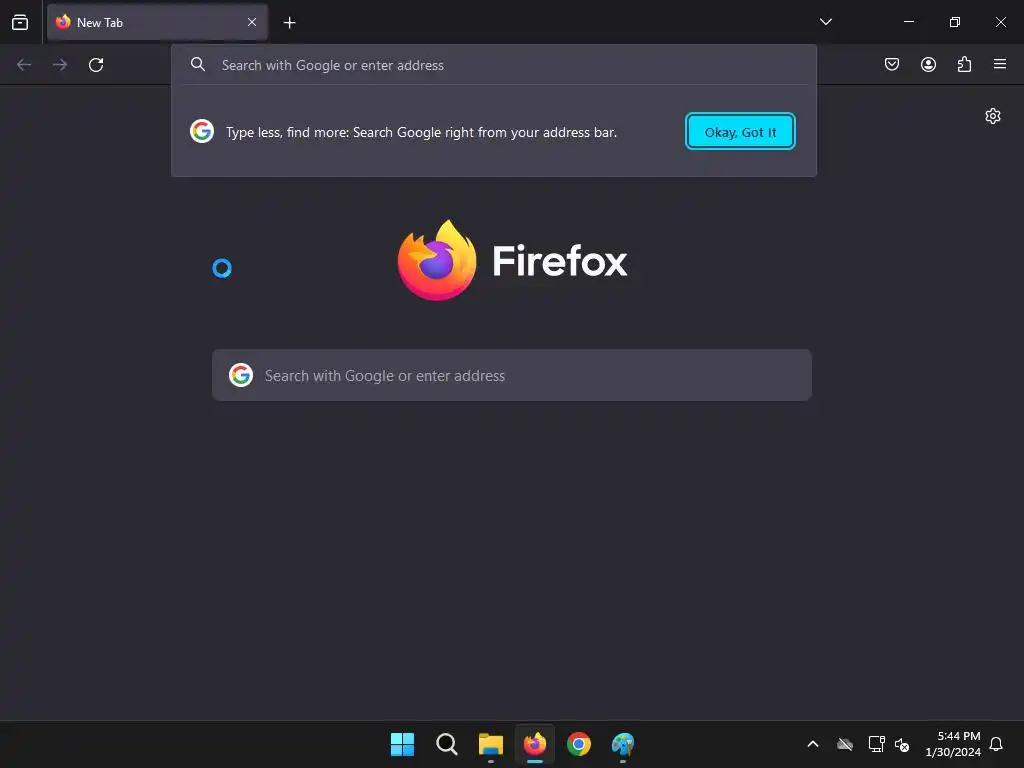
Task: Launch Google Chrome from the taskbar
Action: coord(579,744)
